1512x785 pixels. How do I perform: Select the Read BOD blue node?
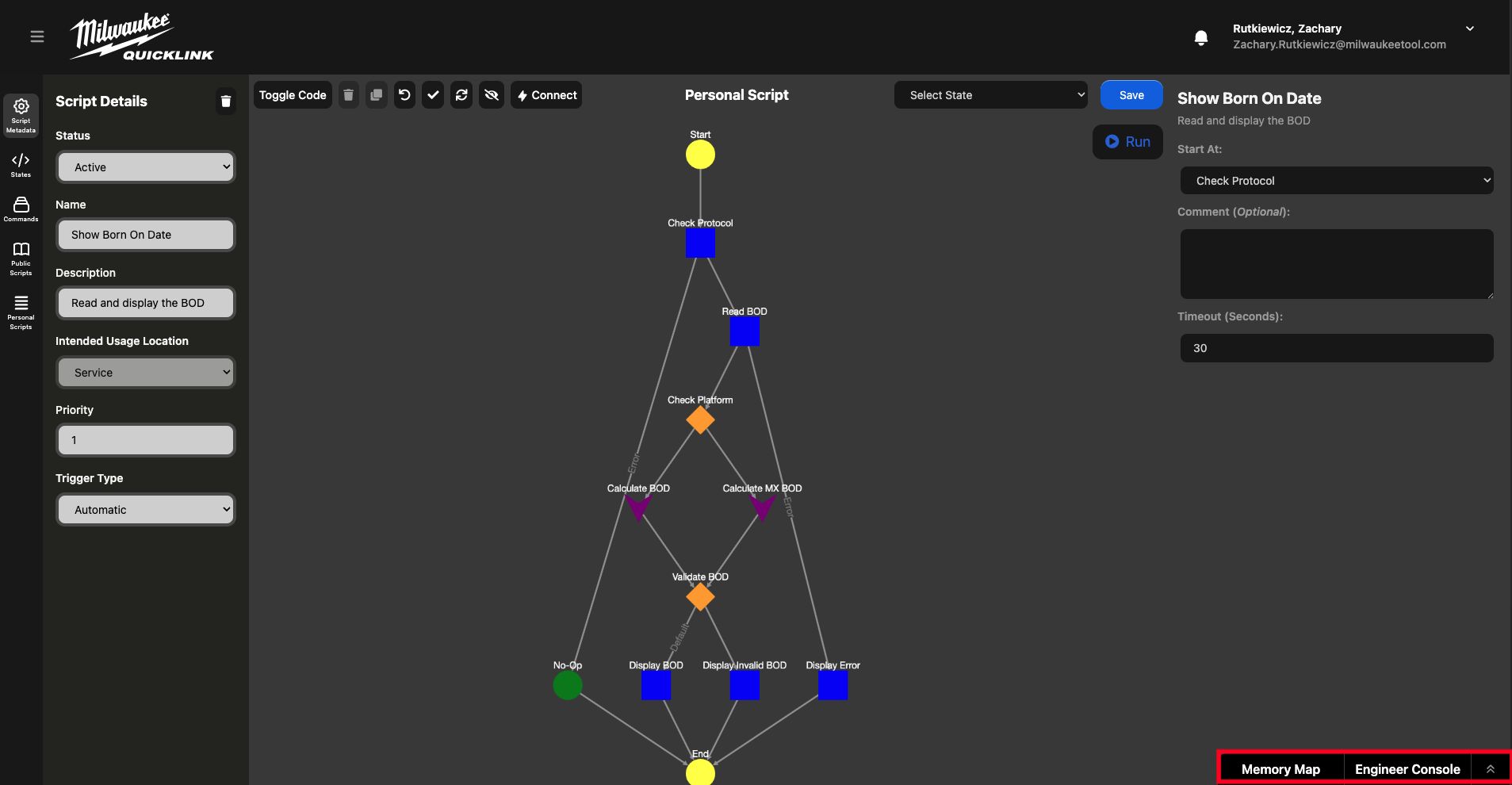(x=745, y=331)
